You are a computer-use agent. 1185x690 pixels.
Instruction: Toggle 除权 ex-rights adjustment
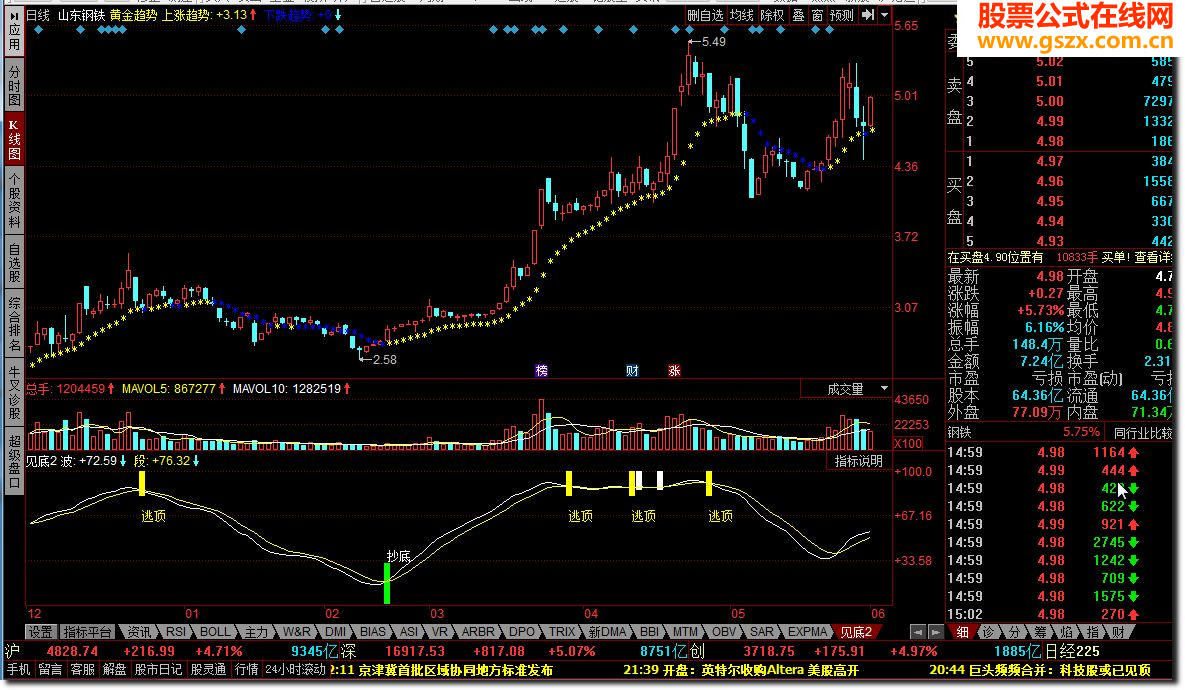772,15
